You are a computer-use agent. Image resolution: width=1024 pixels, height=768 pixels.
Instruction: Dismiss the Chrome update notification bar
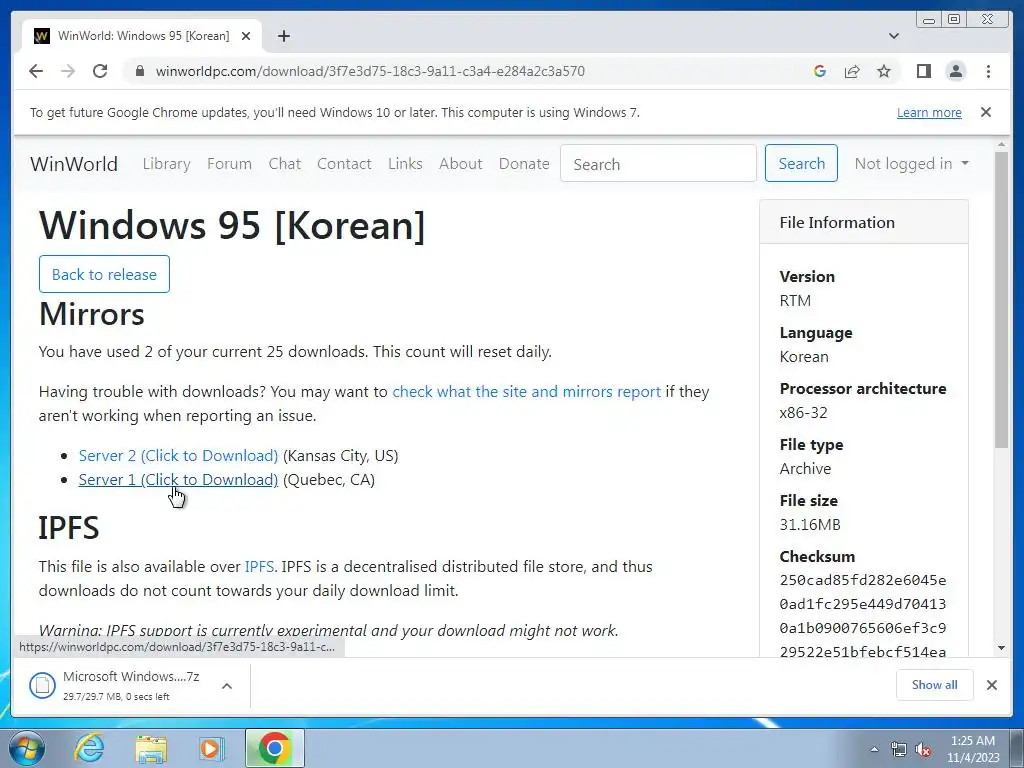[x=985, y=112]
